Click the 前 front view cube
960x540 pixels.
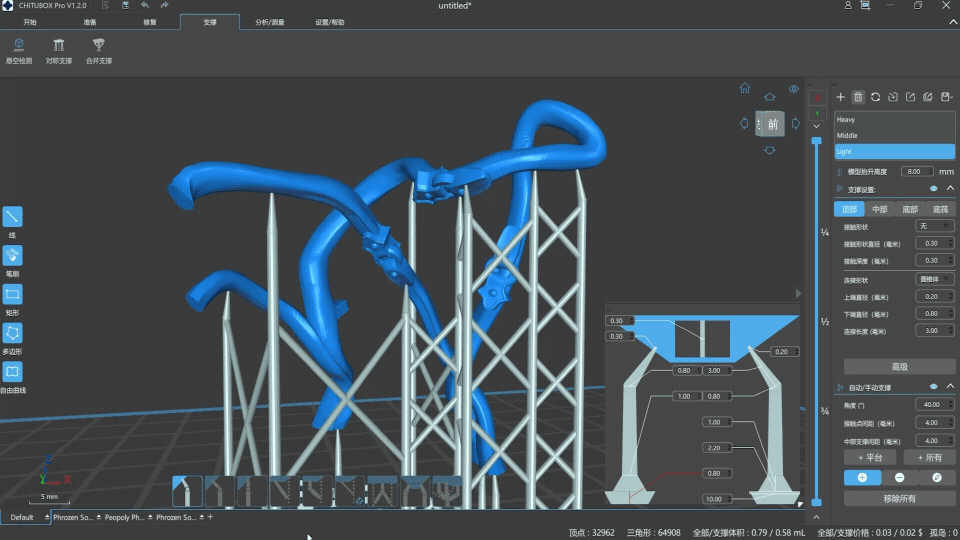point(770,124)
